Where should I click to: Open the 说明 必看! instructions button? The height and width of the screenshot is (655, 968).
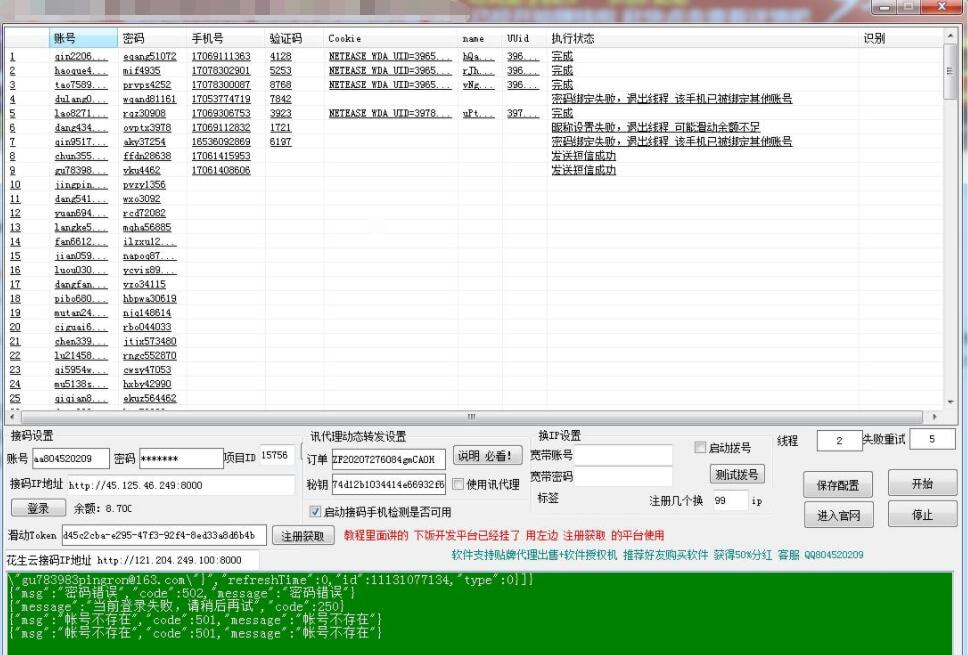[x=488, y=456]
